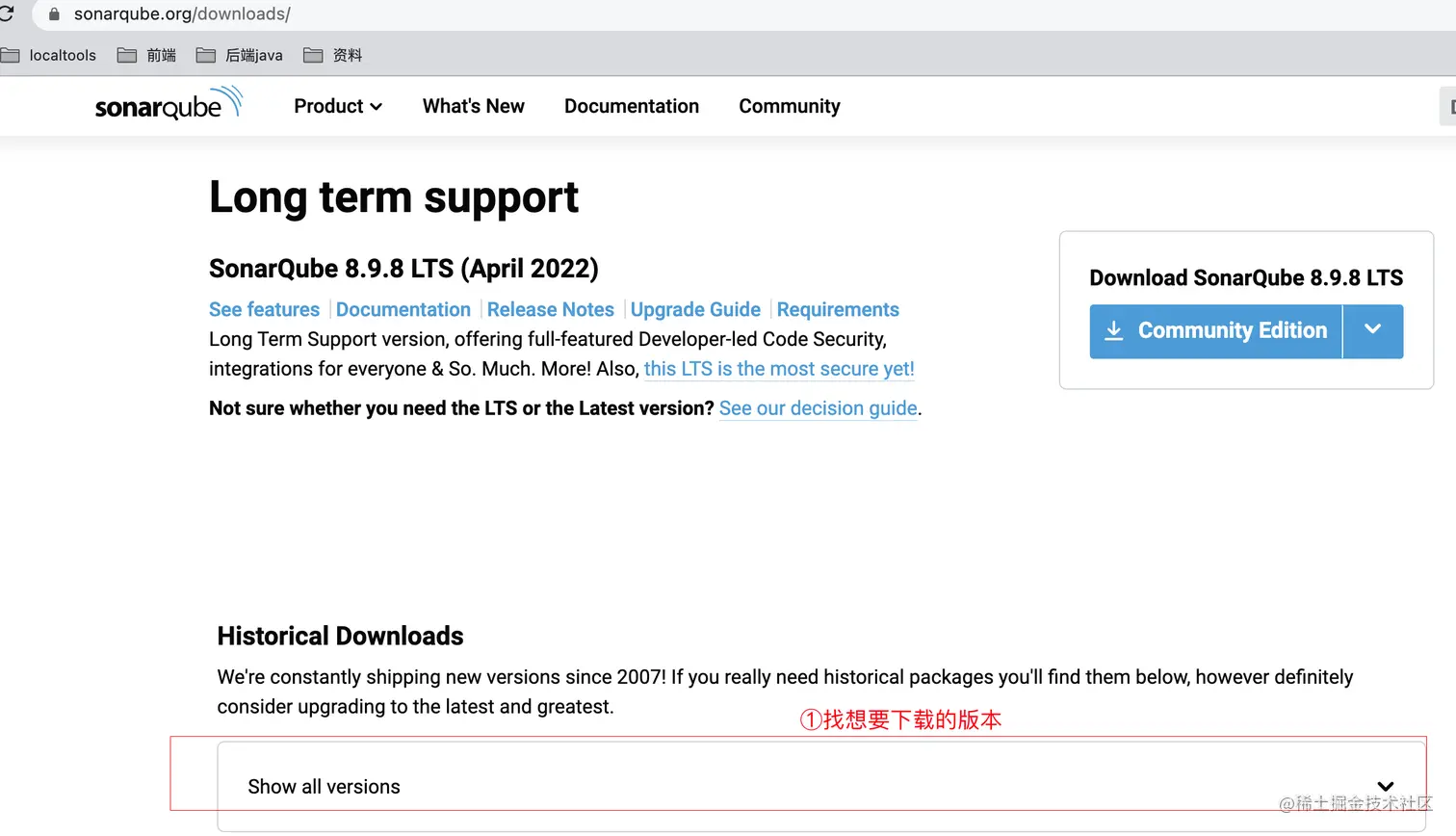Expand the edition dropdown arrow beside Community Edition
Screen dimensions: 1456x836
click(1373, 331)
